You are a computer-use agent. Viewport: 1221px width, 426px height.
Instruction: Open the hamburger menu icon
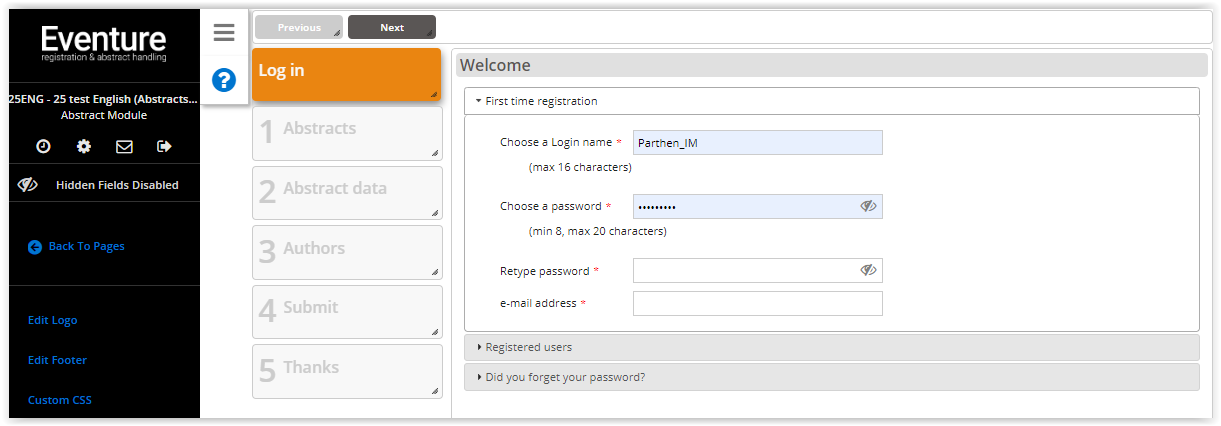click(x=224, y=33)
